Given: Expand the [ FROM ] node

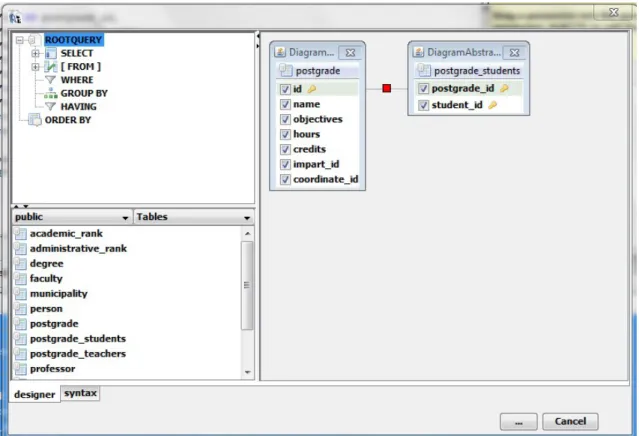Looking at the screenshot, I should [35, 66].
